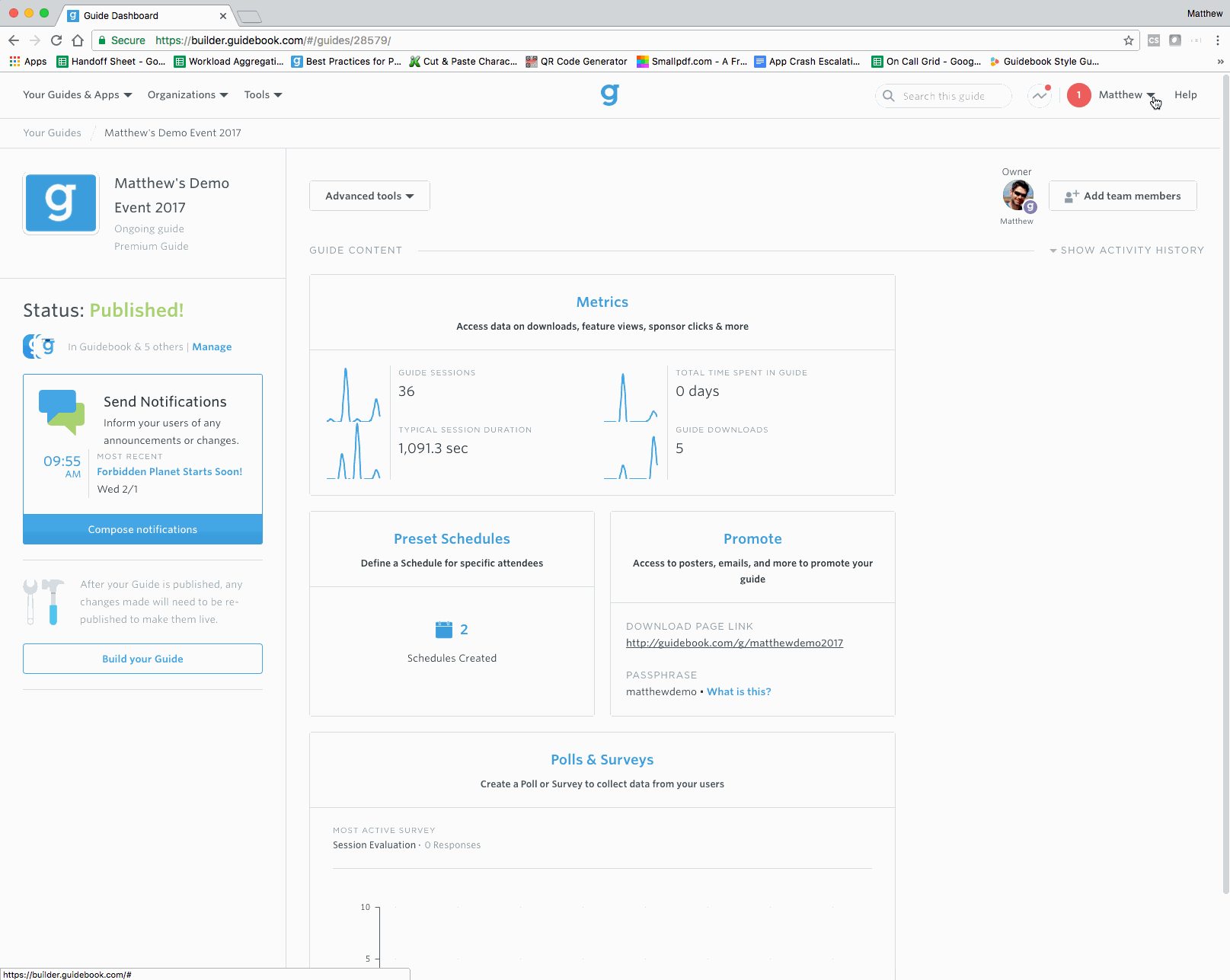This screenshot has height=980, width=1230.
Task: Open the Smallpdf.com bookmark
Action: [x=692, y=62]
